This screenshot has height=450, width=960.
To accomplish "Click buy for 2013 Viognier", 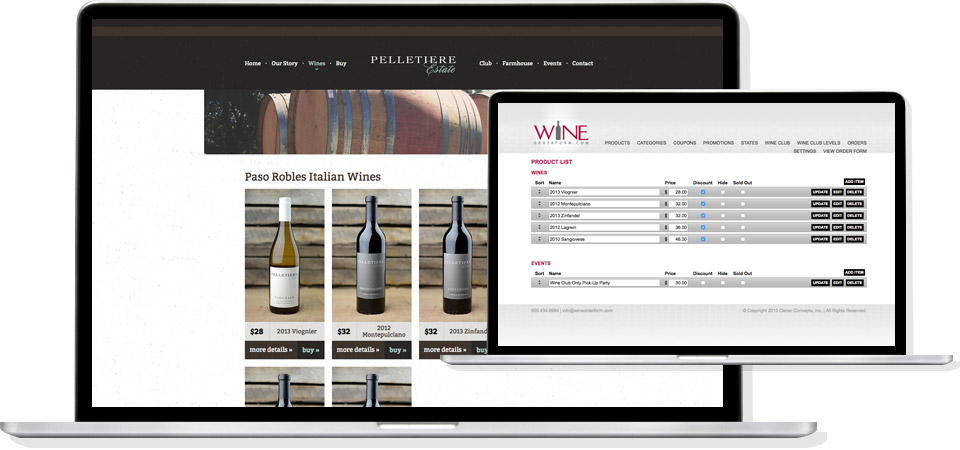I will click(x=311, y=350).
